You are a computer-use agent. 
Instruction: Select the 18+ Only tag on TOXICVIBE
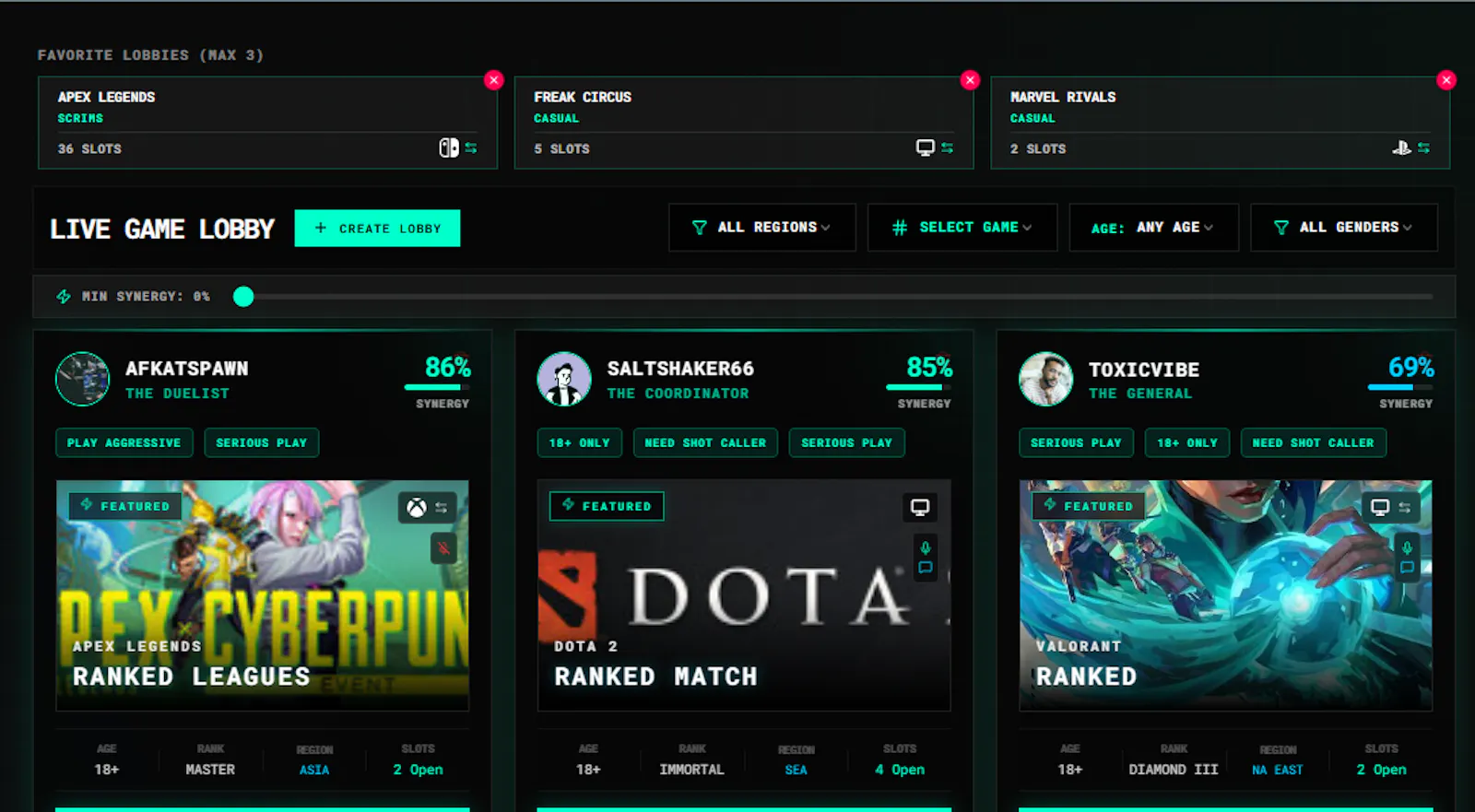click(1187, 443)
